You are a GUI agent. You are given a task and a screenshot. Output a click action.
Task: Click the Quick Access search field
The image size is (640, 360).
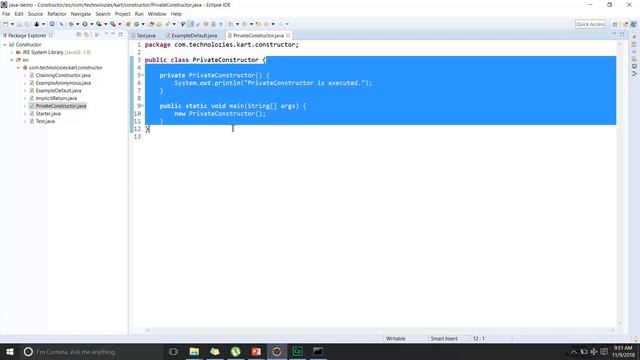pyautogui.click(x=590, y=24)
